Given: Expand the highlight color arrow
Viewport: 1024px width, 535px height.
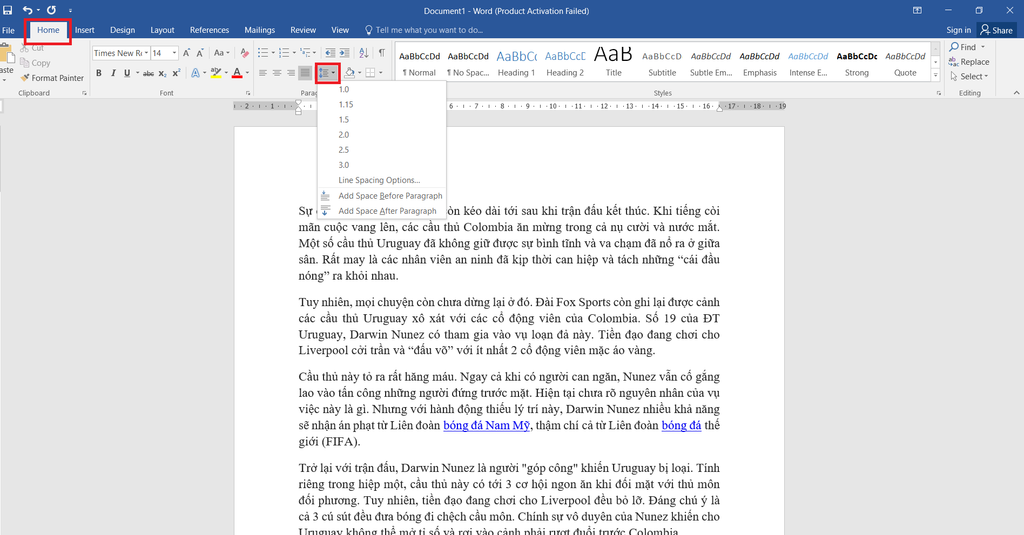Looking at the screenshot, I should 226,73.
